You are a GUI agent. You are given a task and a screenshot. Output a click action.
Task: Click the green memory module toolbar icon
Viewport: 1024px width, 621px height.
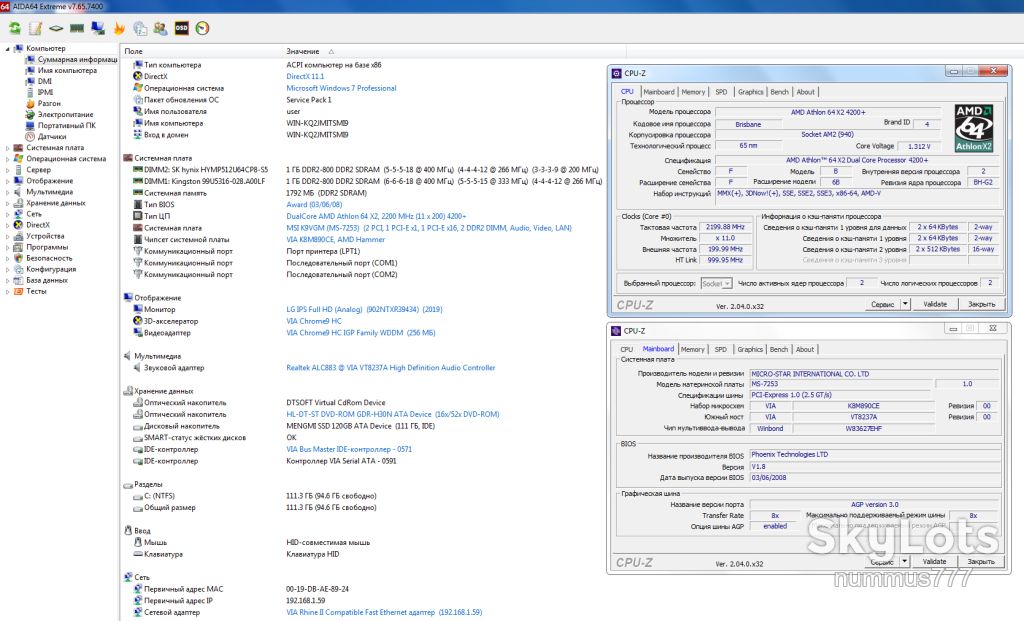point(77,28)
